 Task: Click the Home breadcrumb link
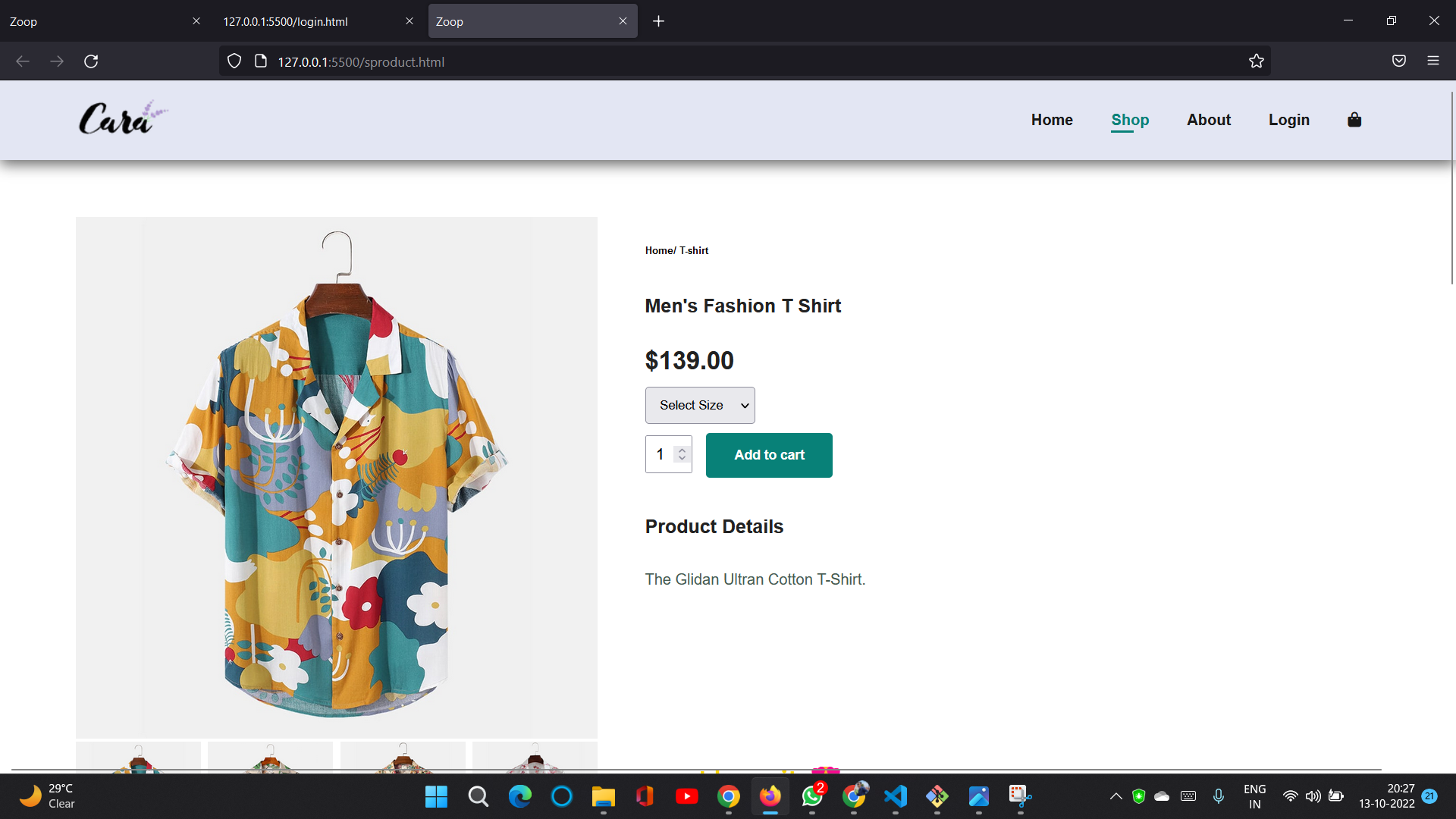coord(658,251)
